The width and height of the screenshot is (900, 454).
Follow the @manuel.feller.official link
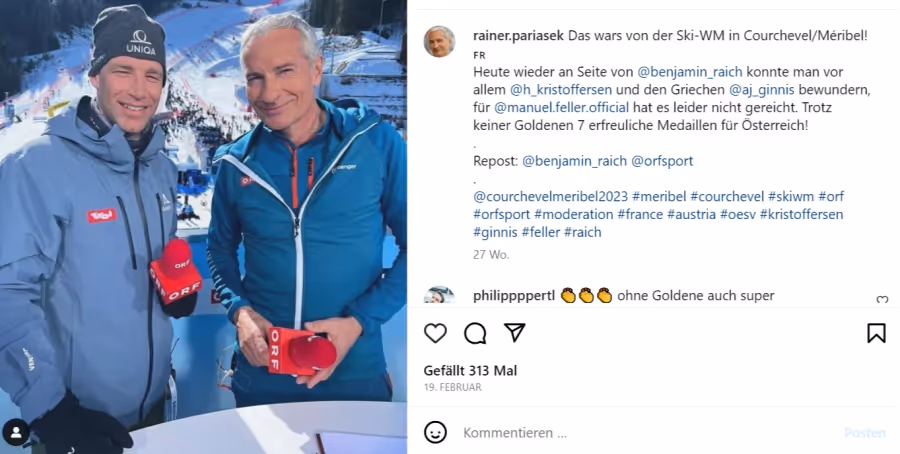click(x=561, y=107)
